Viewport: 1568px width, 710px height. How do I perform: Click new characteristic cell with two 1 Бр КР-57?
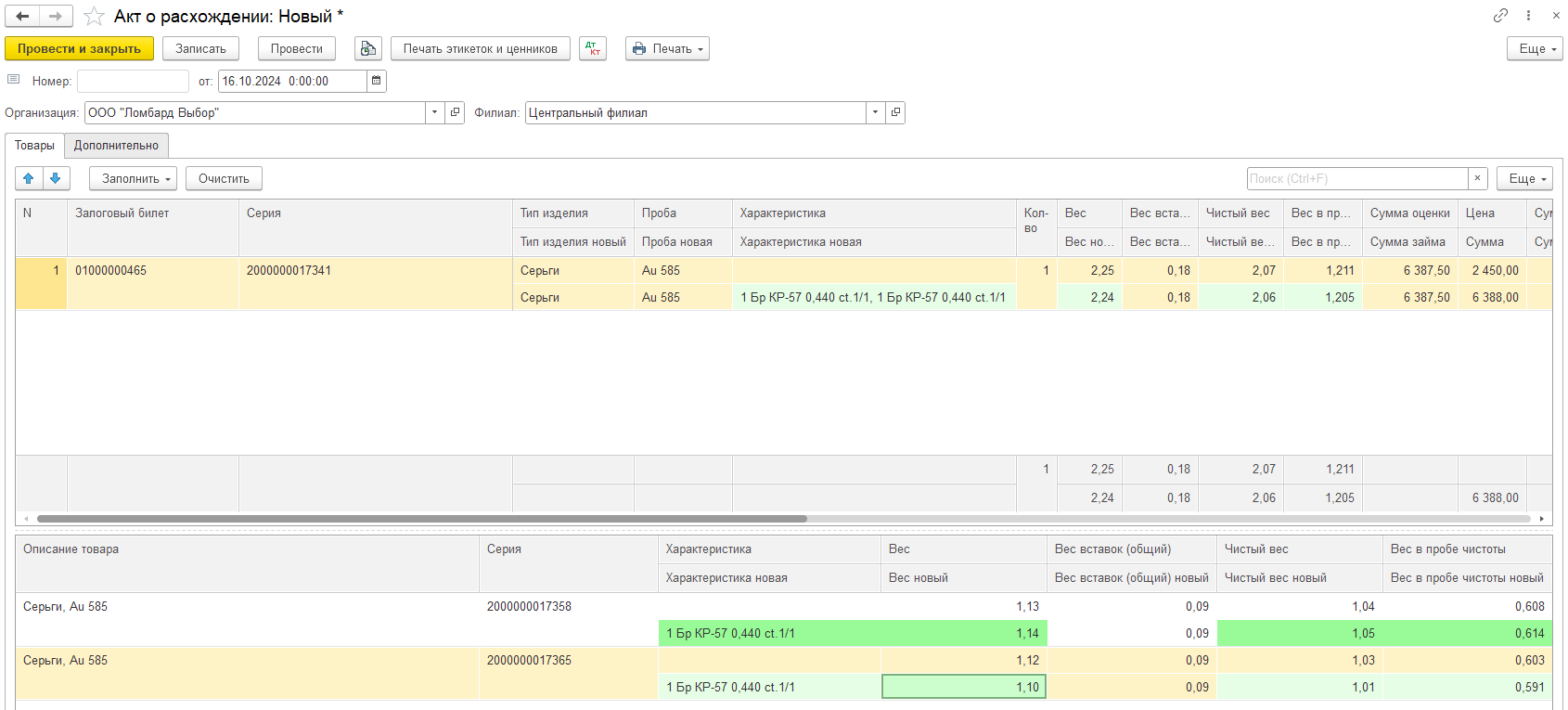(873, 297)
